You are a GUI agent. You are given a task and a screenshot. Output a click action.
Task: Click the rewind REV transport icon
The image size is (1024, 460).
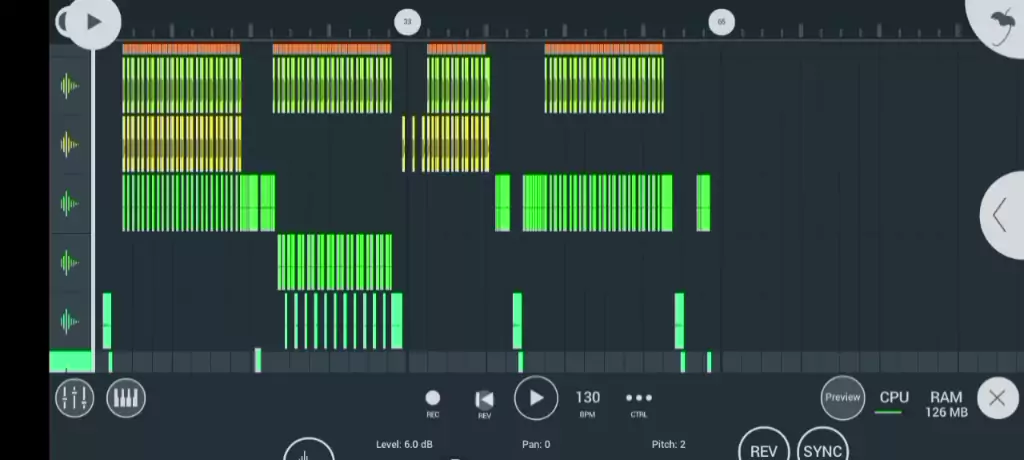click(x=484, y=400)
